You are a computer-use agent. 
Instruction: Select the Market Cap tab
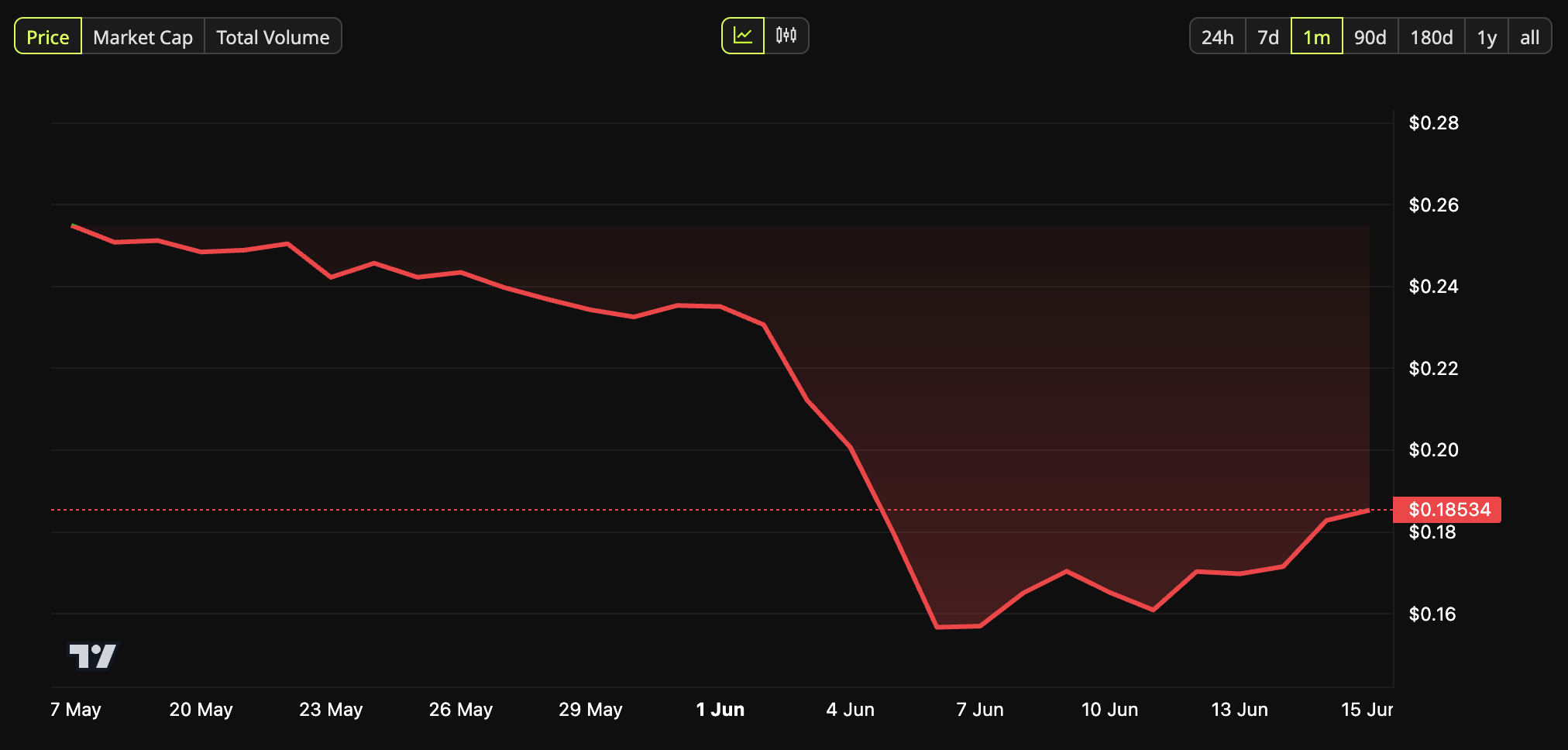(x=143, y=36)
